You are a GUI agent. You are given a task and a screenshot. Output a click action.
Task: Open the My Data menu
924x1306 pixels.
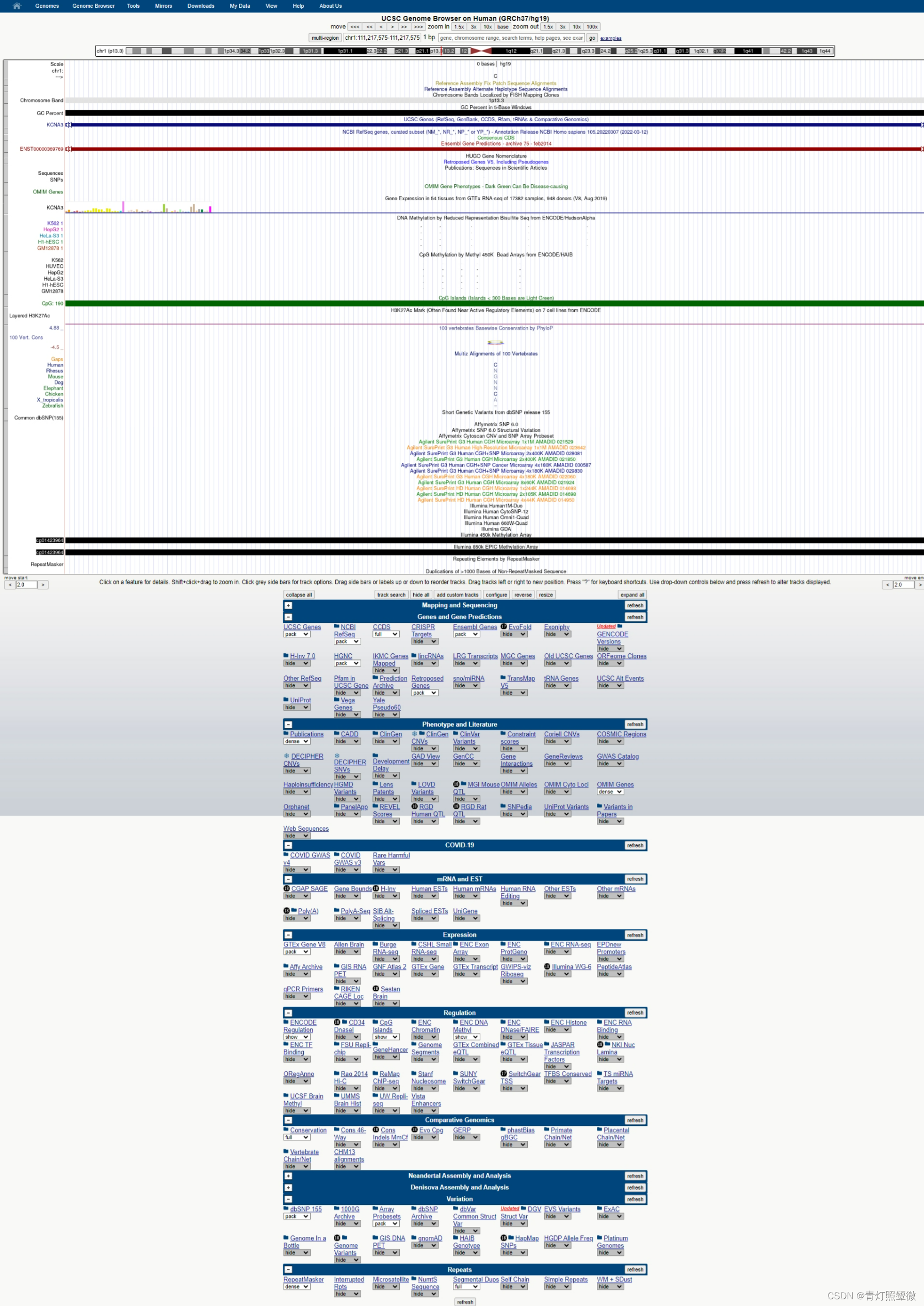[239, 6]
